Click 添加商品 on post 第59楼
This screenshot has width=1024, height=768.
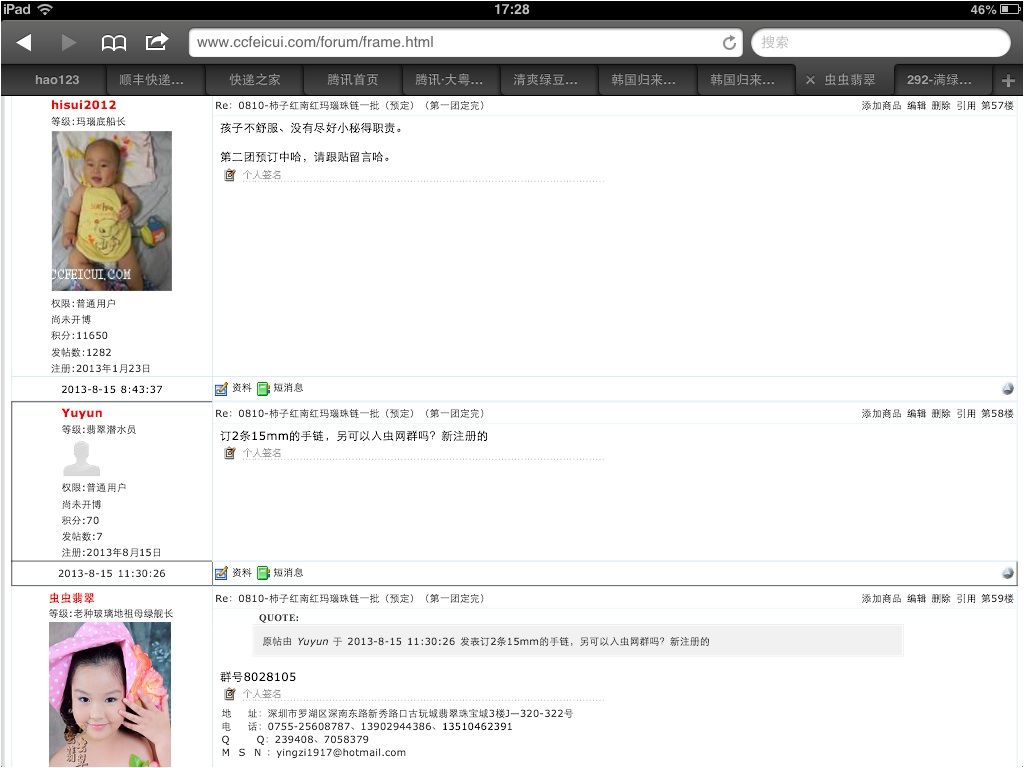tap(881, 599)
